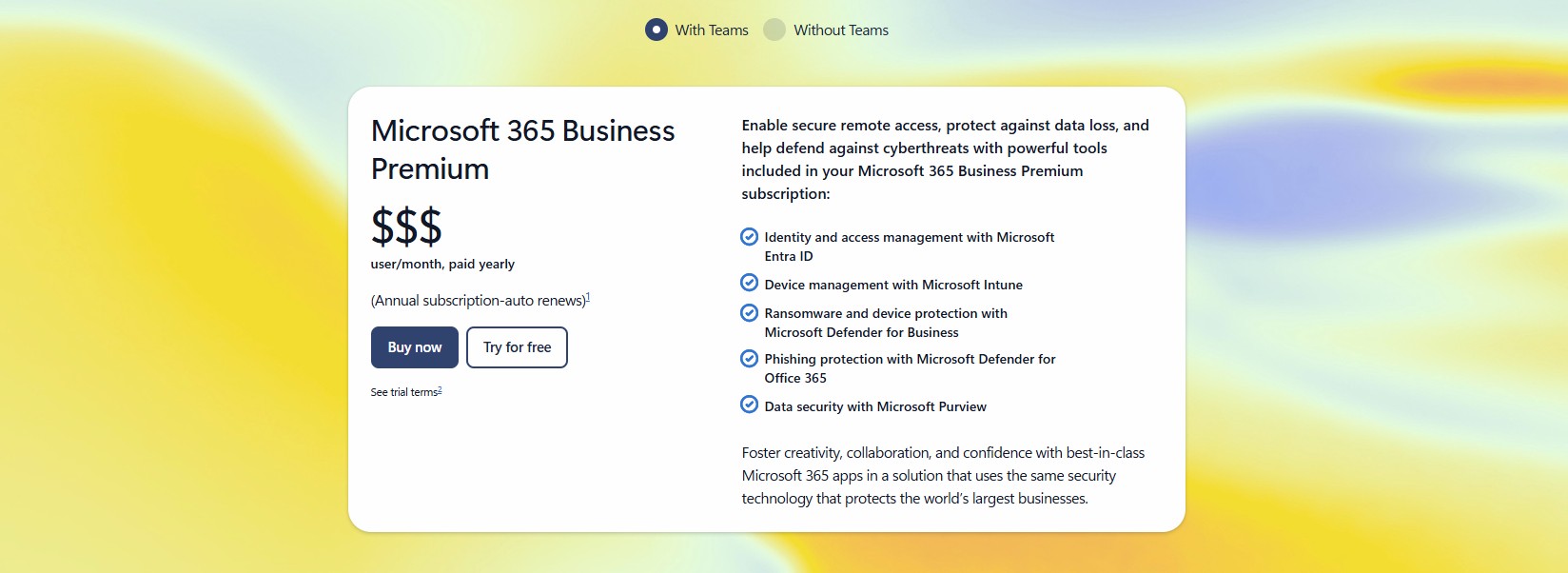Open footnote 2 after See trial terms

click(x=440, y=390)
